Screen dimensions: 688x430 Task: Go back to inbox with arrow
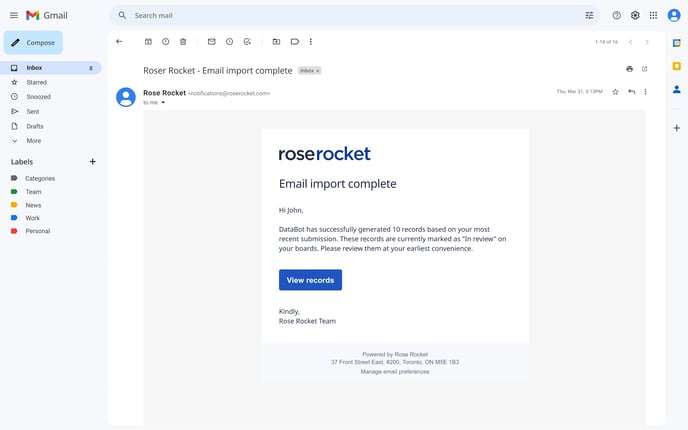[x=119, y=42]
